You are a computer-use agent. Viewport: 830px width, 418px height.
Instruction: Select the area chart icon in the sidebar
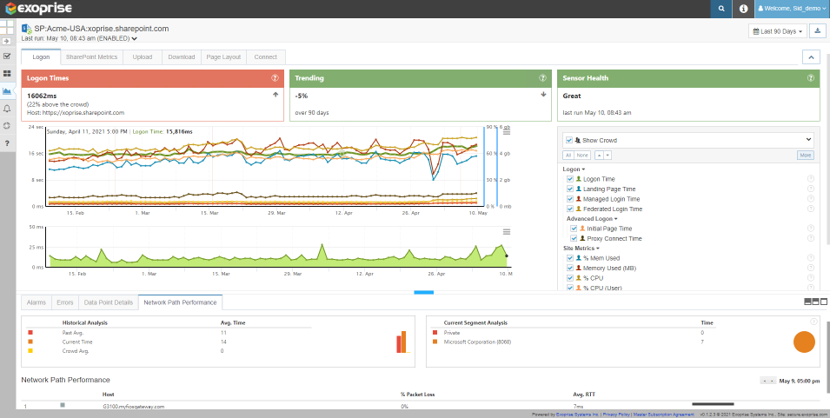point(7,91)
